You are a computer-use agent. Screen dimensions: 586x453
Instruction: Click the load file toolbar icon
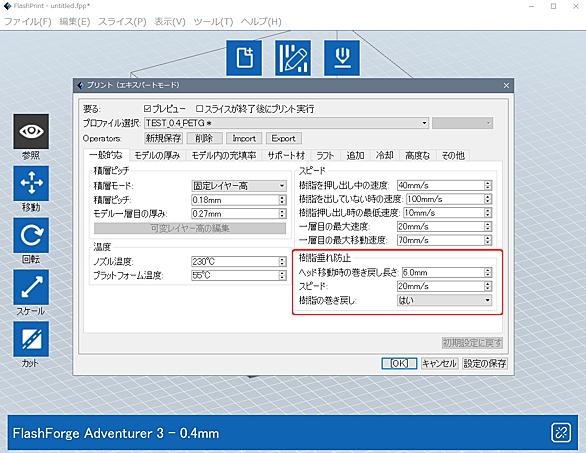[244, 58]
